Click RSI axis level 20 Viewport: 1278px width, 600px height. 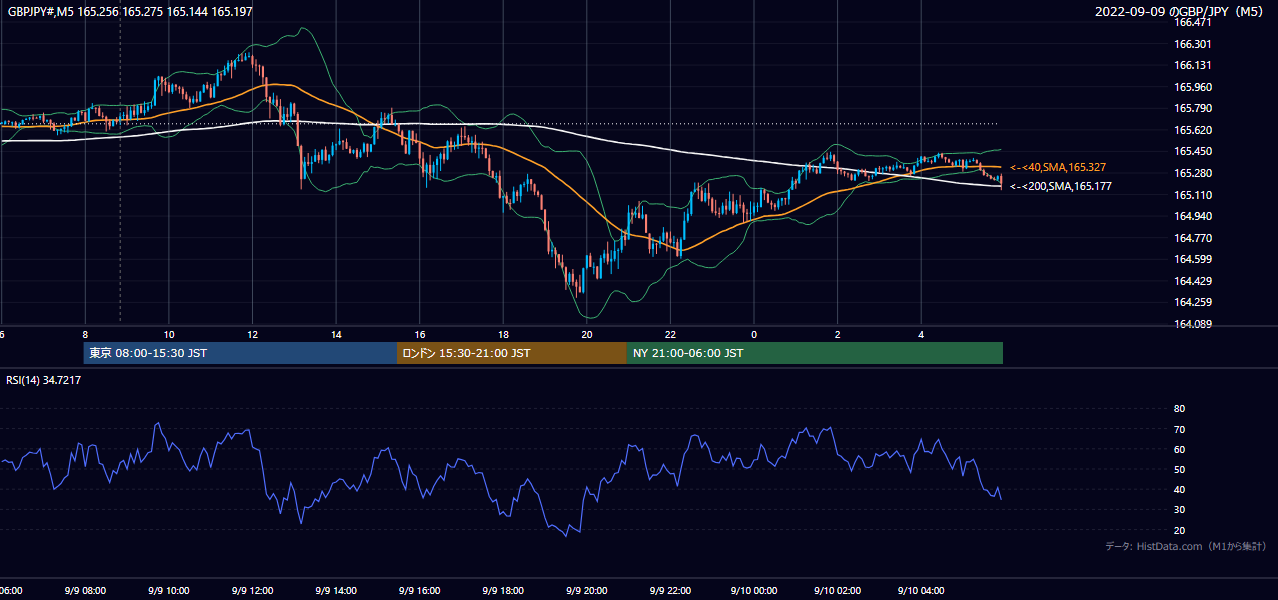click(x=1179, y=530)
